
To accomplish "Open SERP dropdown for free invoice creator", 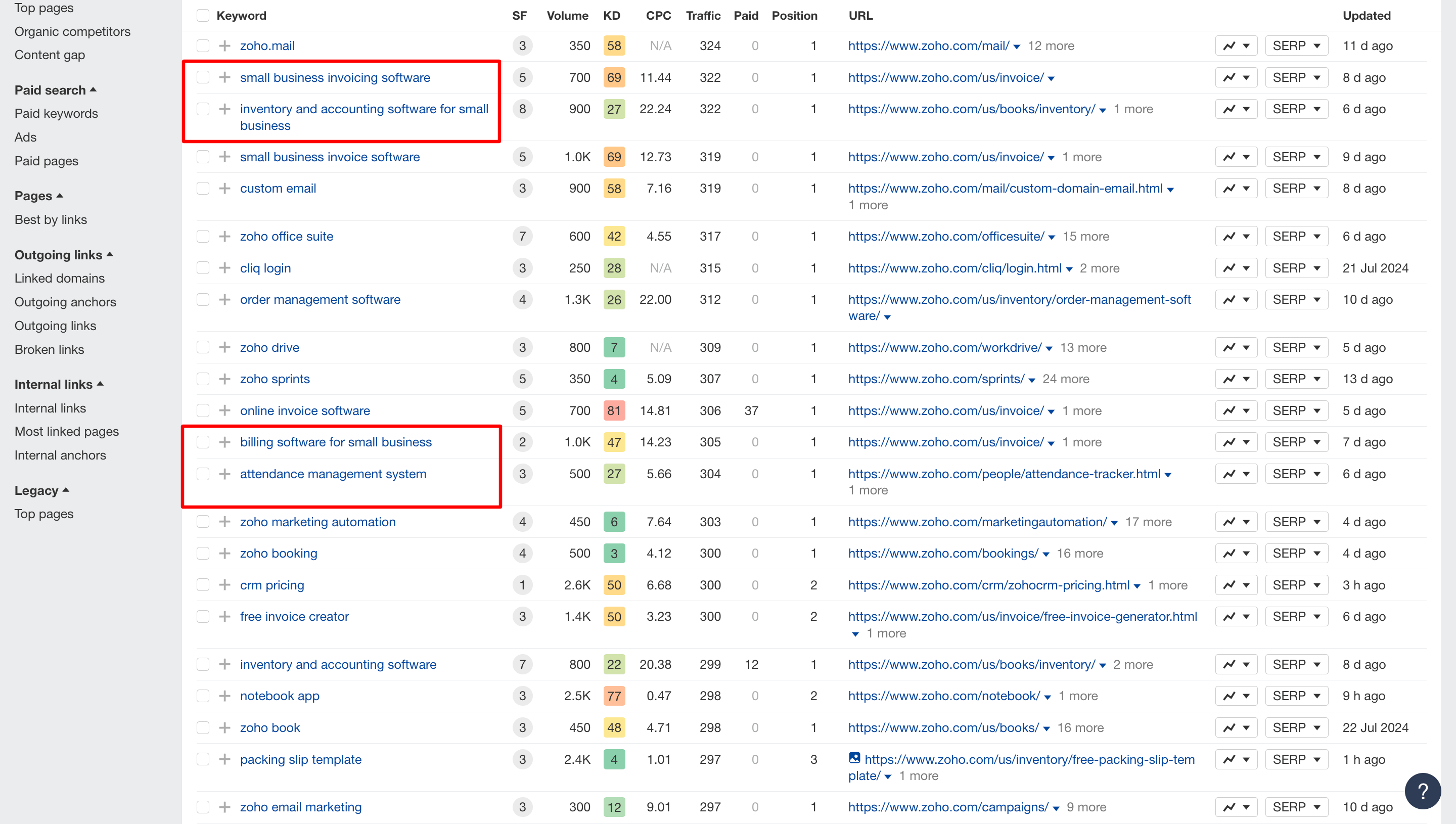I will point(1296,617).
